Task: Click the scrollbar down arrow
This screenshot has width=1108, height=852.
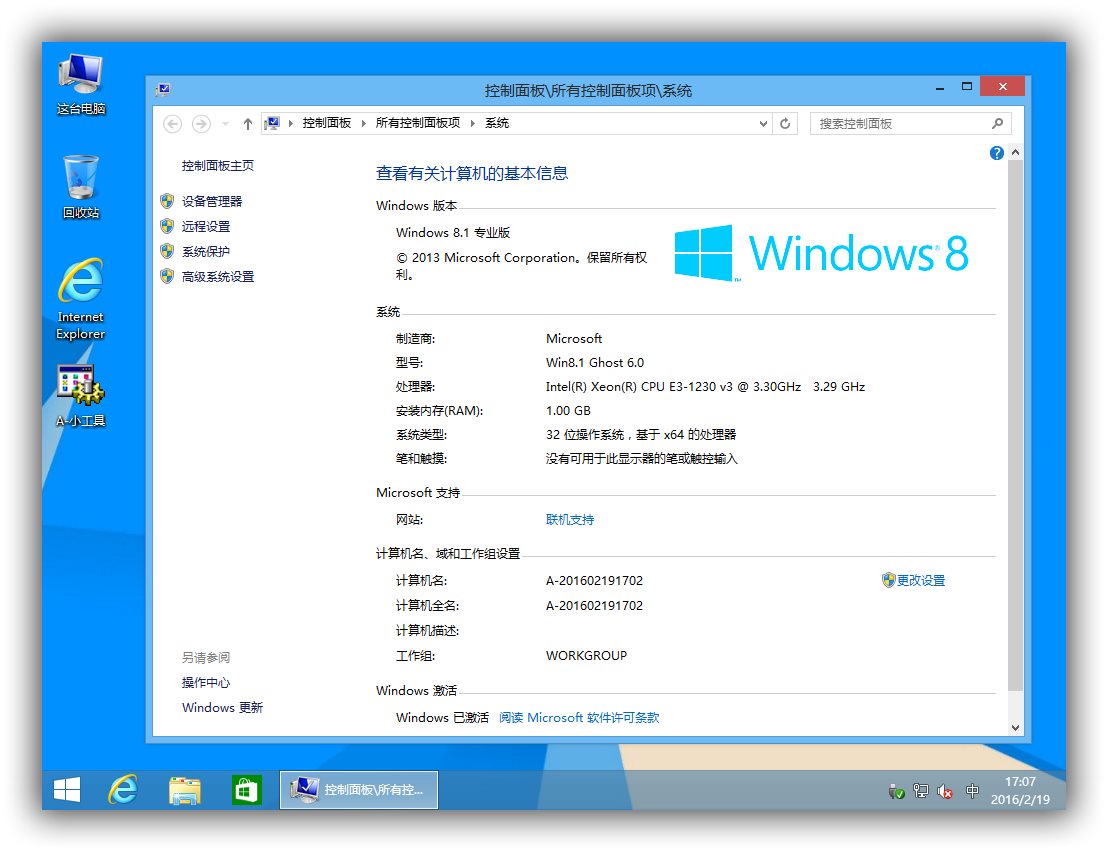Action: [x=1015, y=727]
